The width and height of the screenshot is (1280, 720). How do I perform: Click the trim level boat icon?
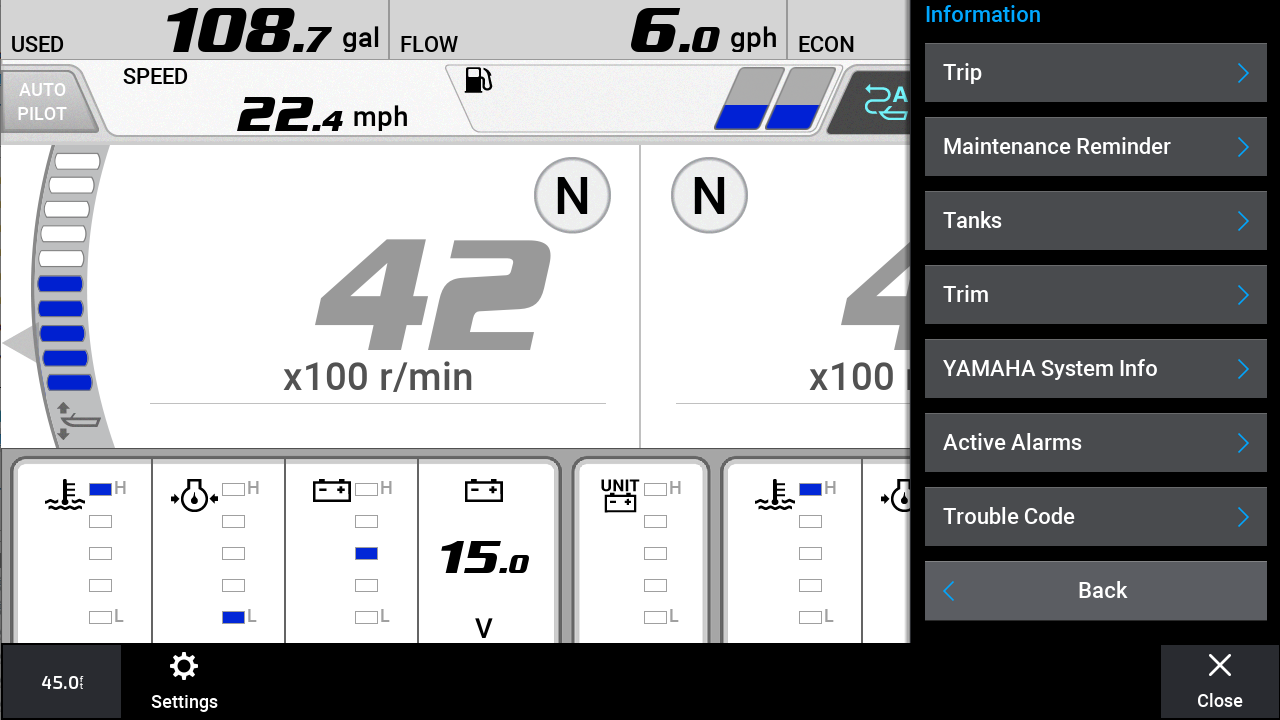coord(78,421)
